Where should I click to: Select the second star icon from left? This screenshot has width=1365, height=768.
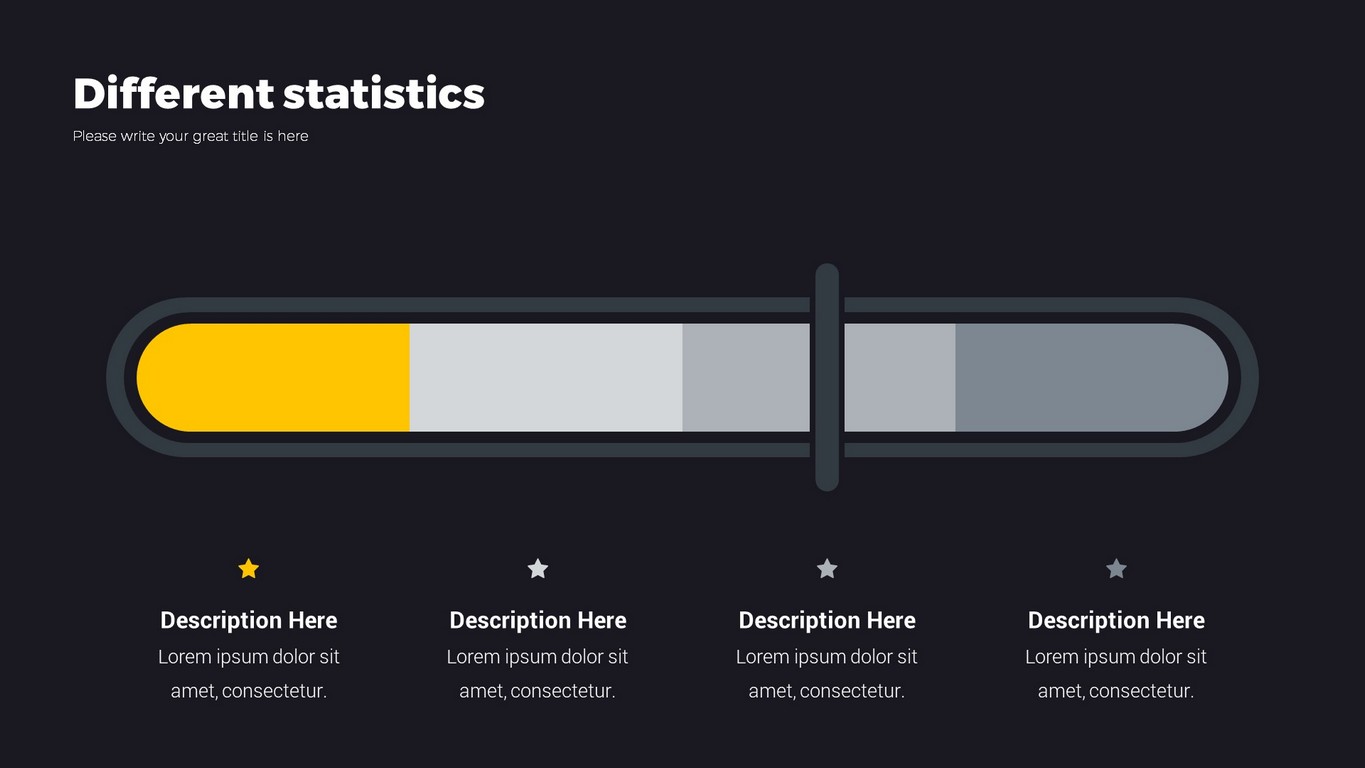[x=538, y=569]
